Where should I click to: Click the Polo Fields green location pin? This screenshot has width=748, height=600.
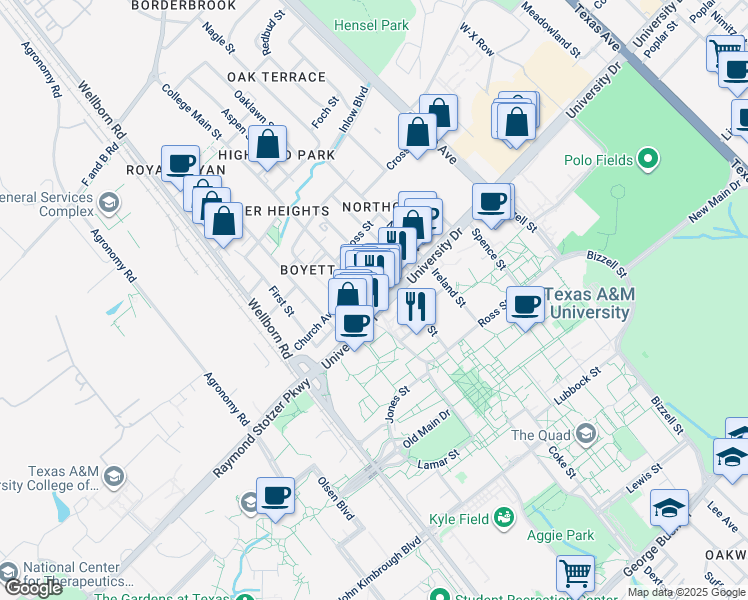[x=648, y=160]
